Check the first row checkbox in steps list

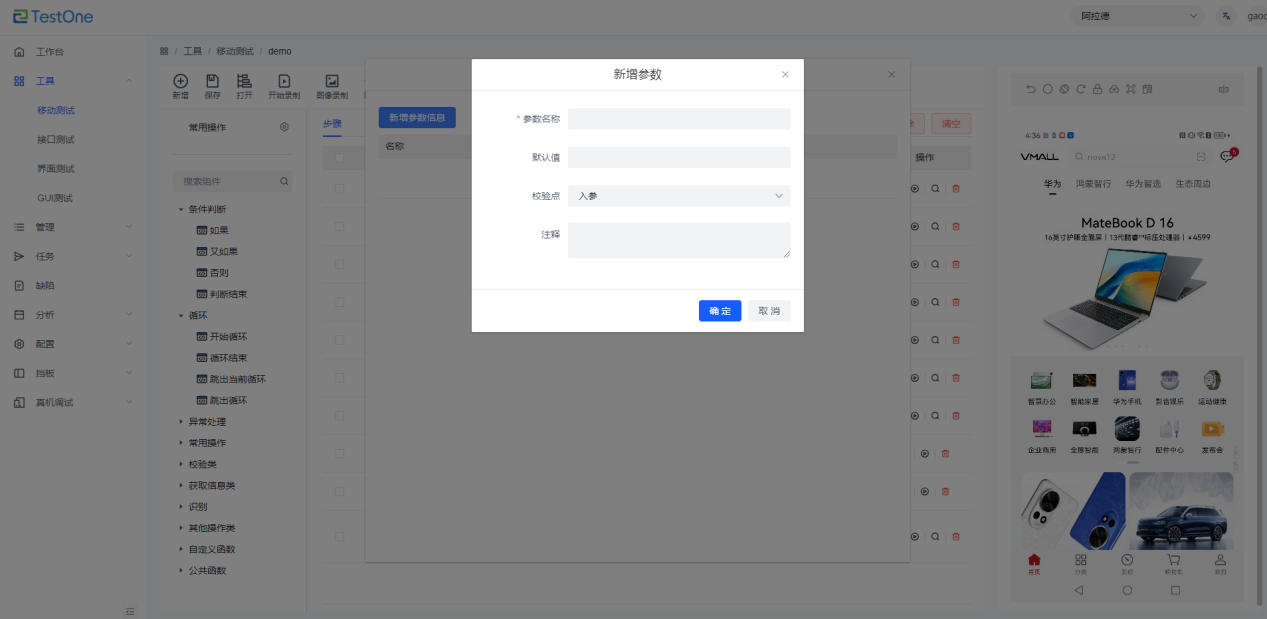click(x=340, y=188)
